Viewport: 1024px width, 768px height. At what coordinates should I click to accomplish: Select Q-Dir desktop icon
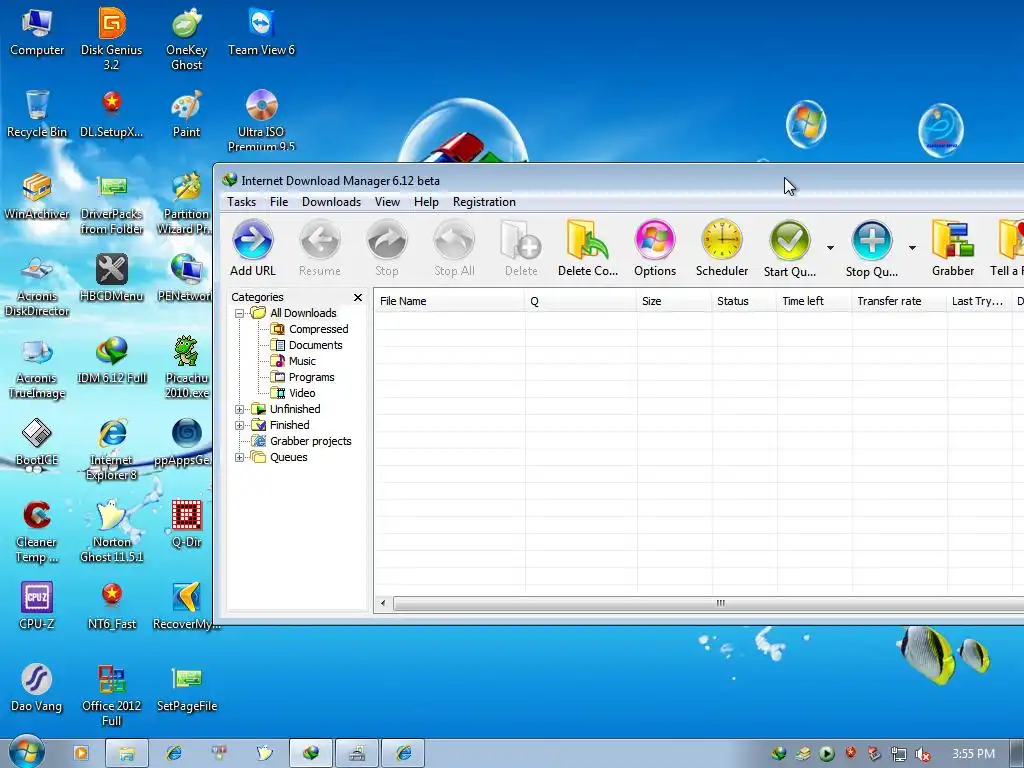coord(187,524)
